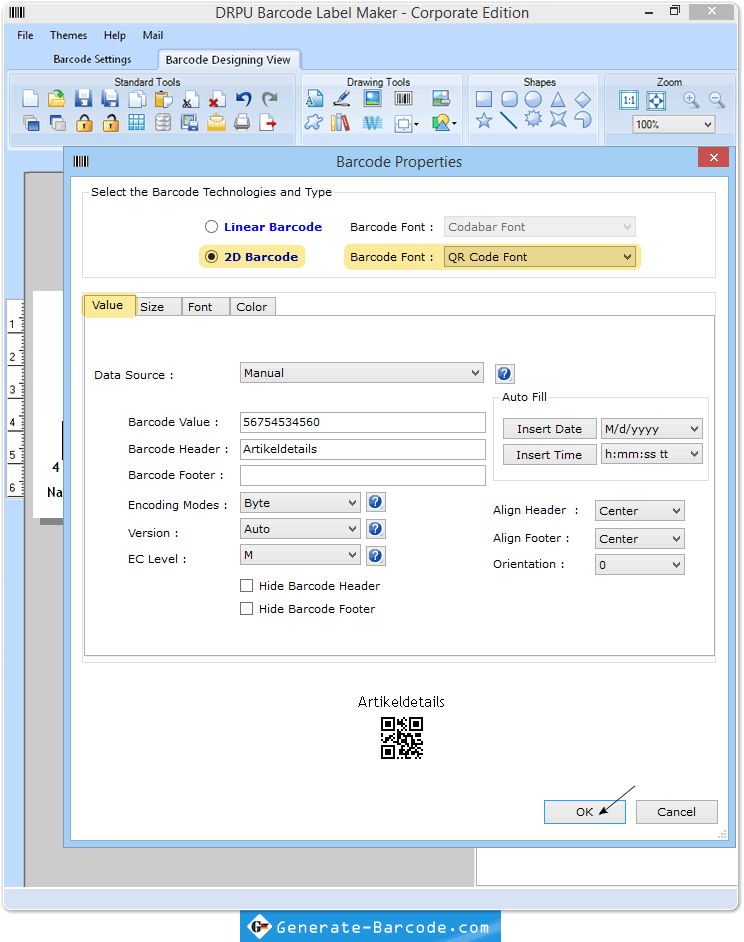Open the Data Source Manual dropdown
The height and width of the screenshot is (942, 744).
362,373
